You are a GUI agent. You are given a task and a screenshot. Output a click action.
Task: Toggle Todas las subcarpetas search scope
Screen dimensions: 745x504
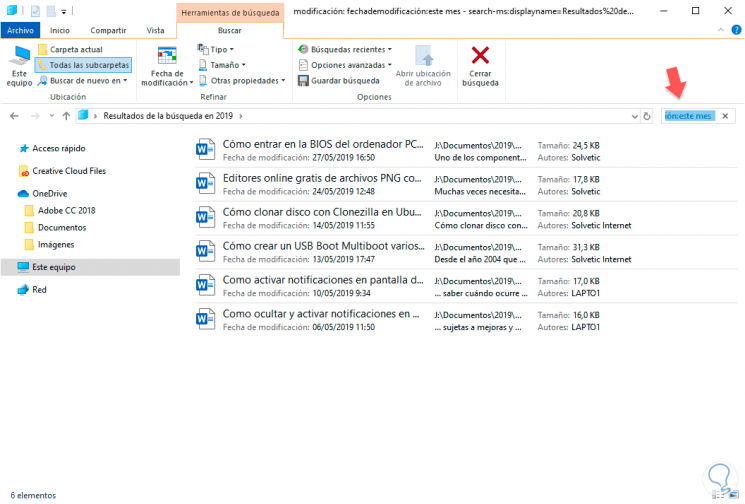point(84,65)
